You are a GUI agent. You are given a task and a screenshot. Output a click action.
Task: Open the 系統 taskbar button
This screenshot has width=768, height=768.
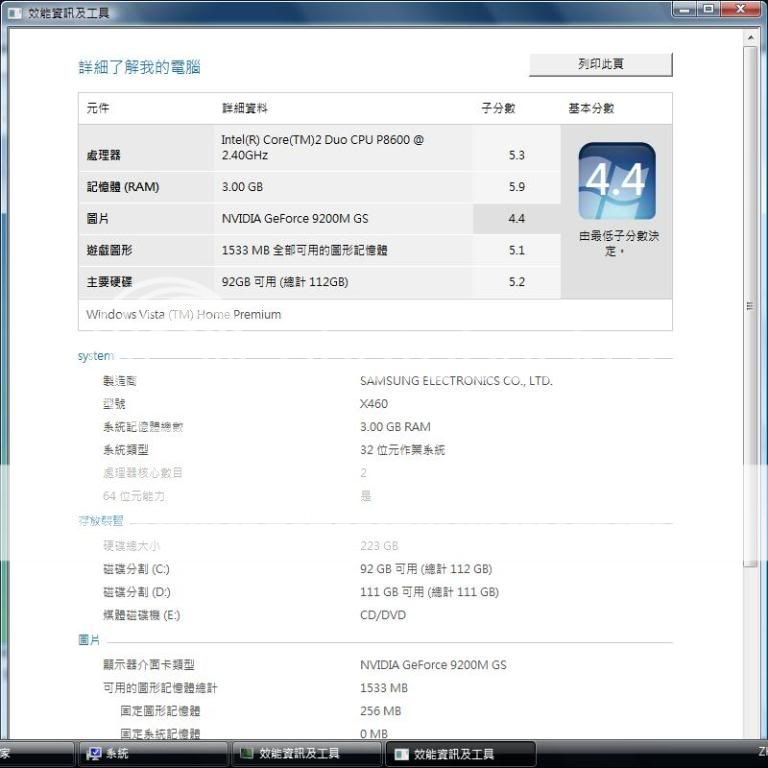(x=152, y=754)
